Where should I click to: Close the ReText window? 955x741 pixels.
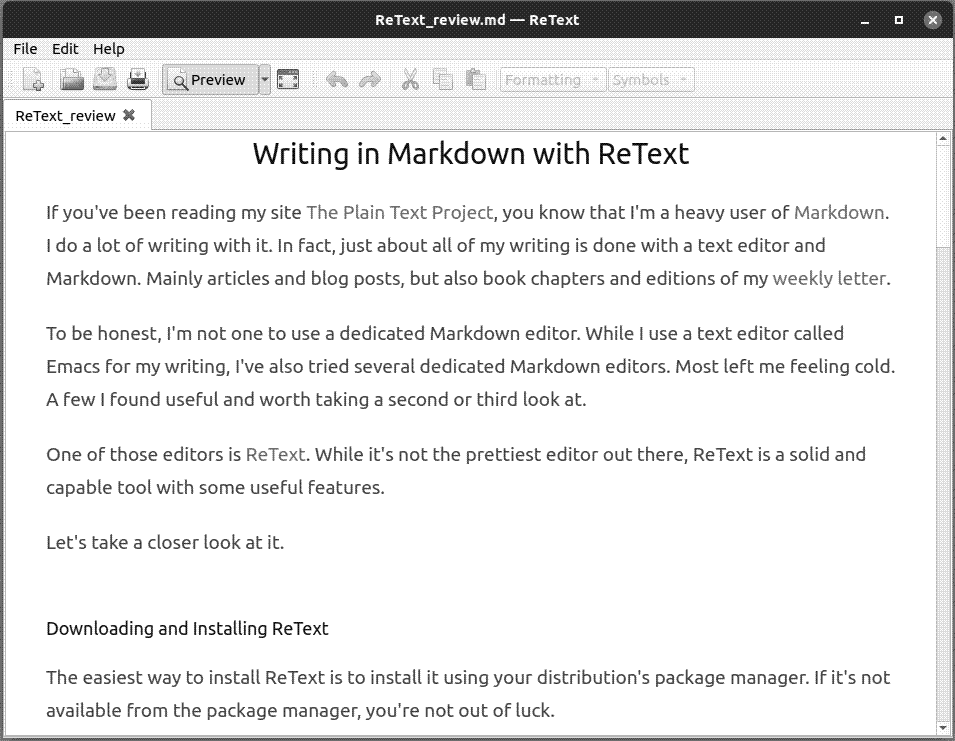932,20
